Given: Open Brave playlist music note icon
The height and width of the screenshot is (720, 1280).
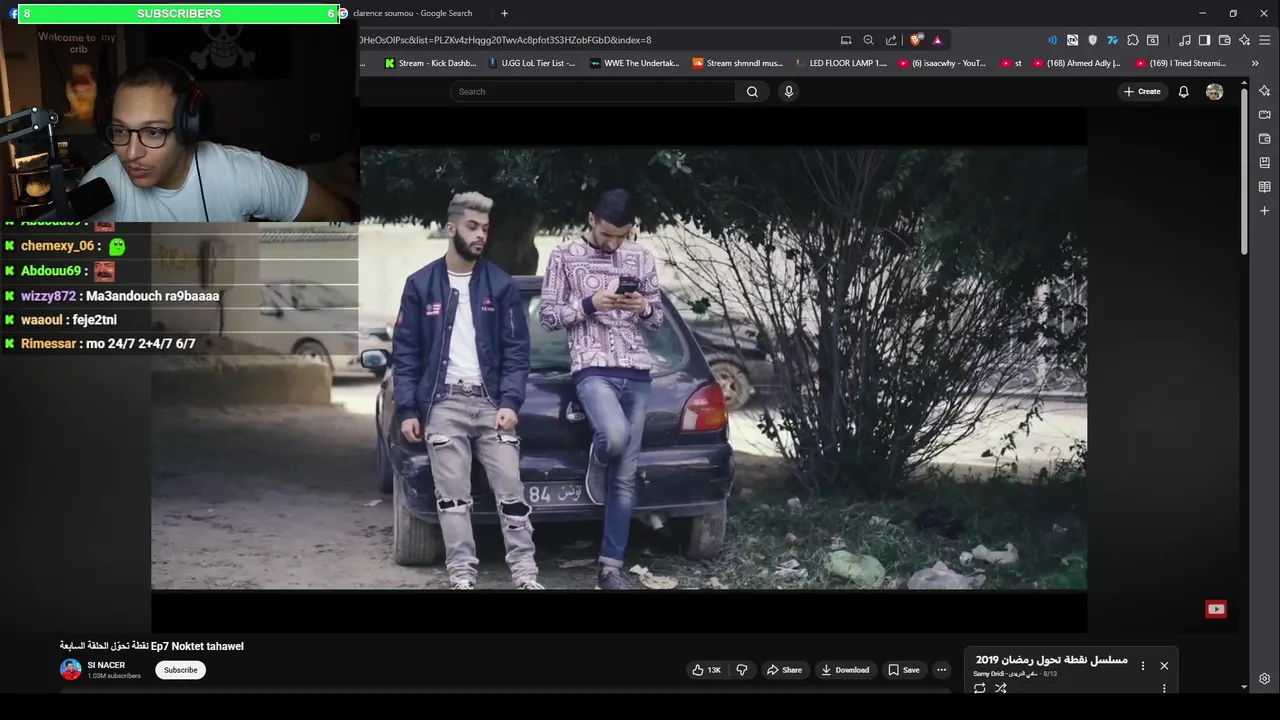Looking at the screenshot, I should coord(1185,40).
